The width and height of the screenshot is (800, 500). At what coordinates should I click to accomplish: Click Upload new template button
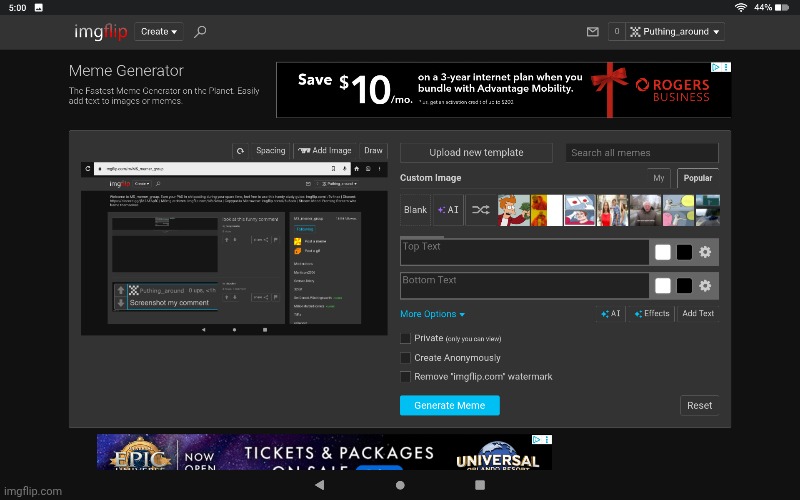coord(476,153)
